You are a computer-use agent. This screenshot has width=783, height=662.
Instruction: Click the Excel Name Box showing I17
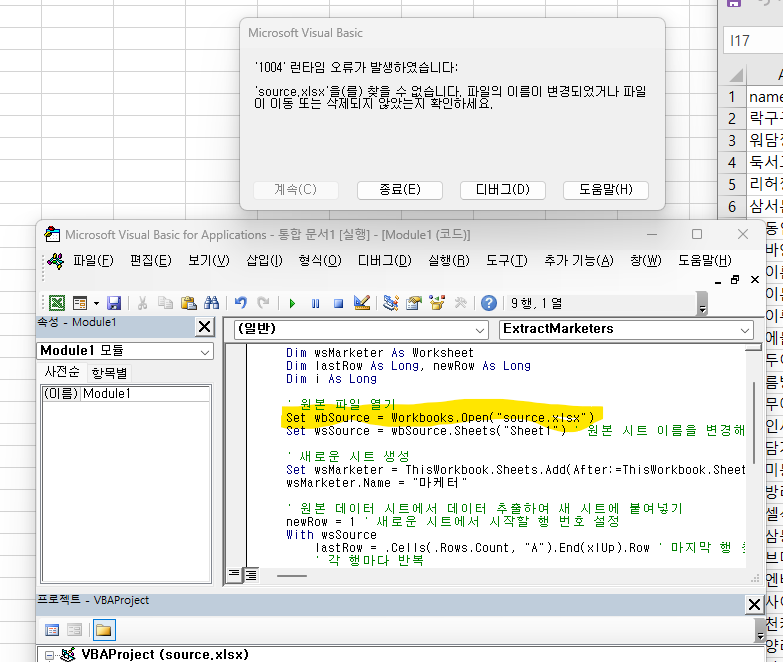coord(753,40)
